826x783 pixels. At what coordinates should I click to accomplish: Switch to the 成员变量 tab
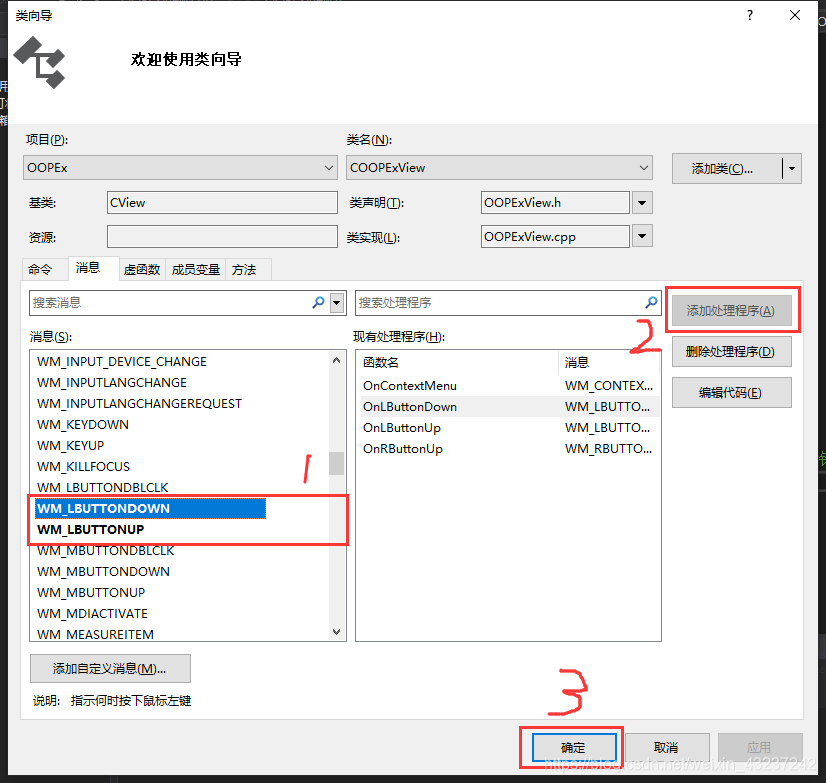(x=195, y=270)
